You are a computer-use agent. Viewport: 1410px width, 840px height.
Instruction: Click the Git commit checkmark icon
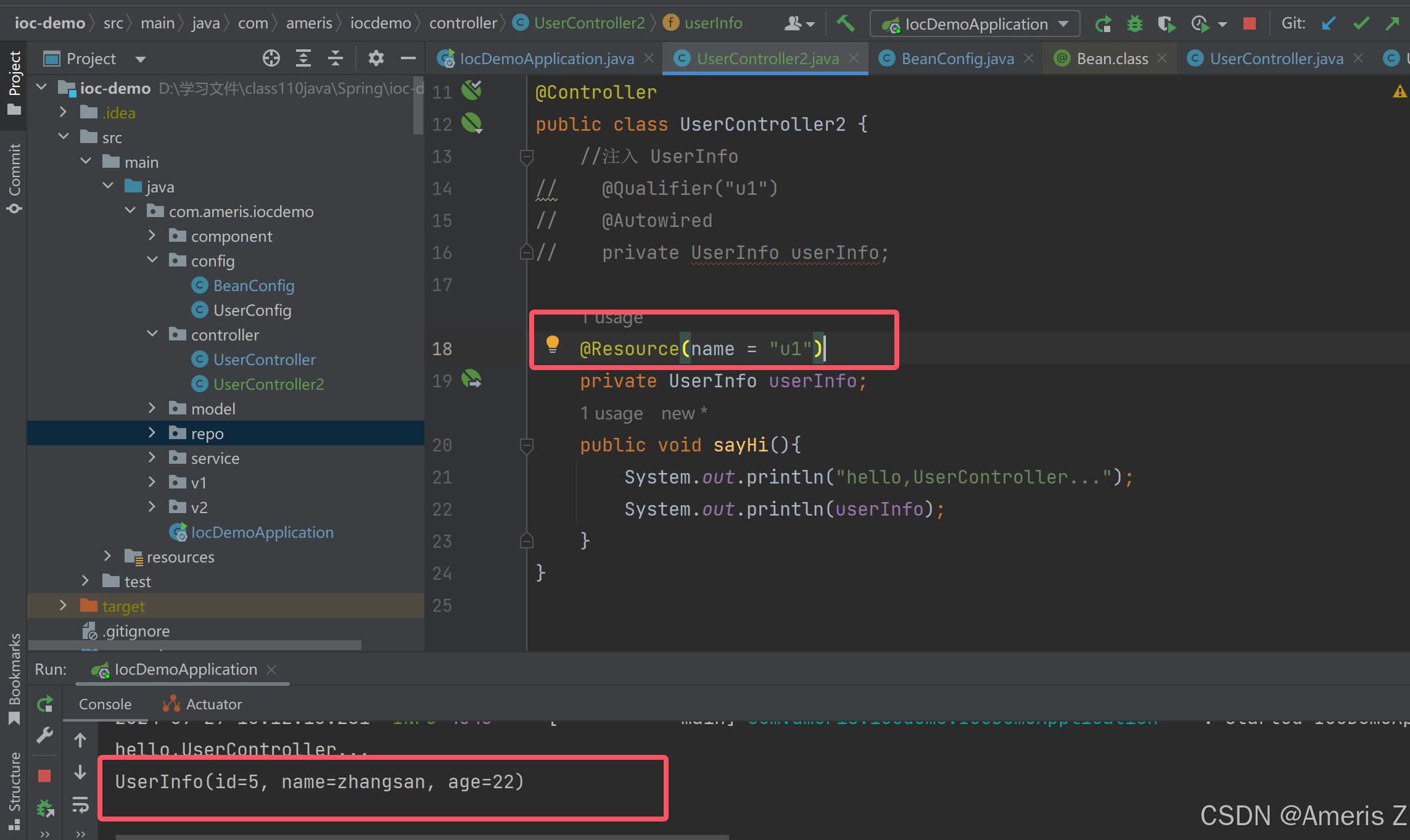click(x=1361, y=24)
